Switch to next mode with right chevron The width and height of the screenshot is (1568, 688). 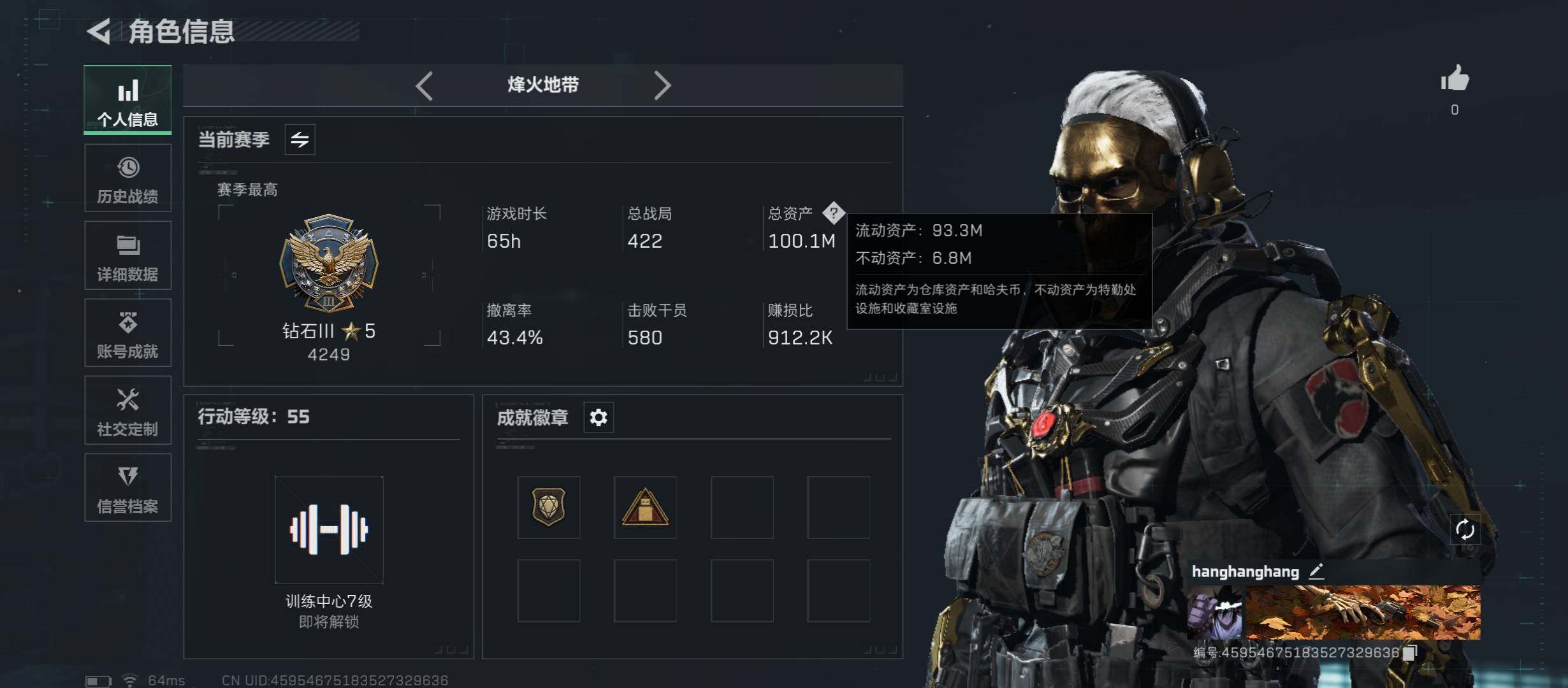tap(662, 85)
